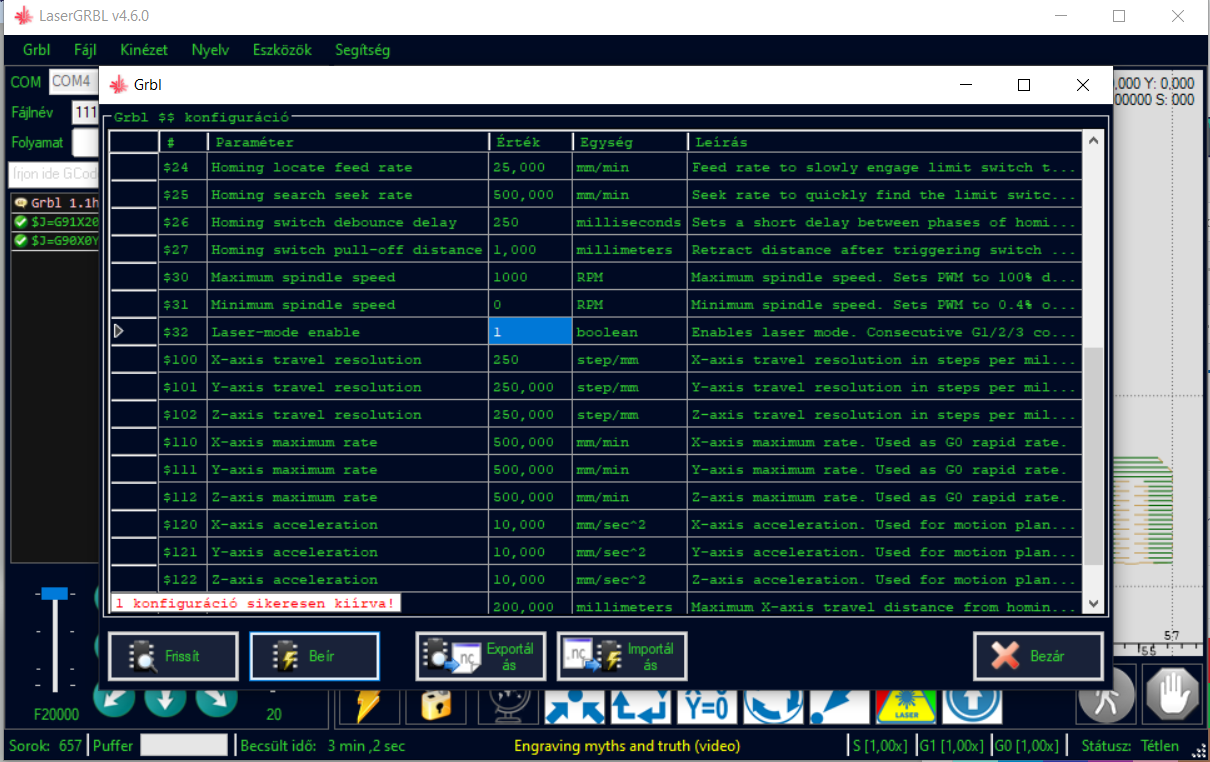Click the $J=G91X20 line in command log

tap(56, 222)
